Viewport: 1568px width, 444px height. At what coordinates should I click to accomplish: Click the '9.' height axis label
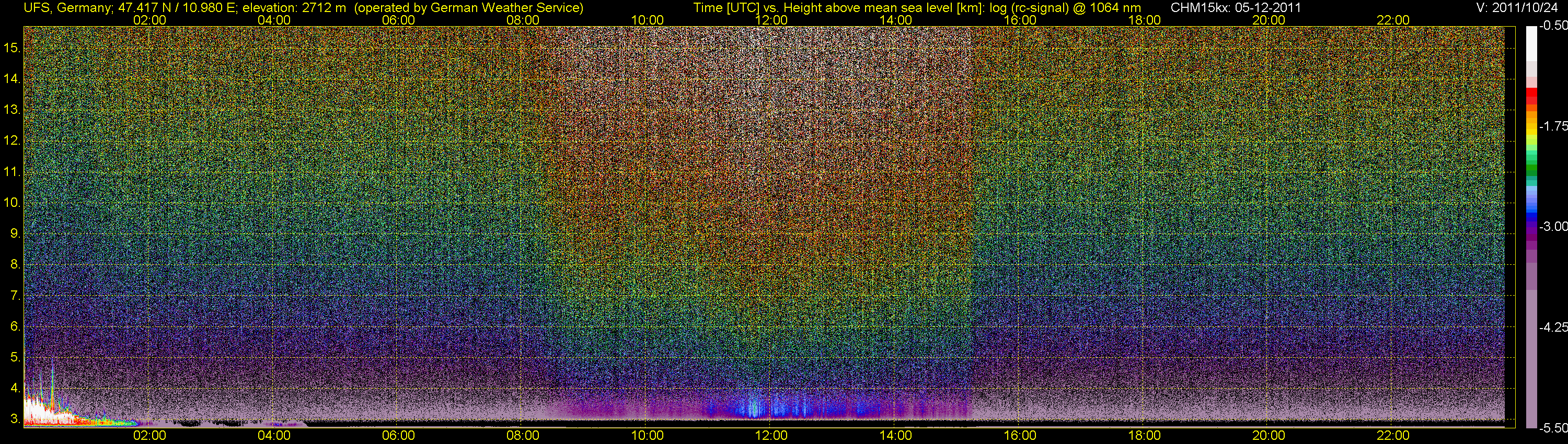(x=15, y=233)
